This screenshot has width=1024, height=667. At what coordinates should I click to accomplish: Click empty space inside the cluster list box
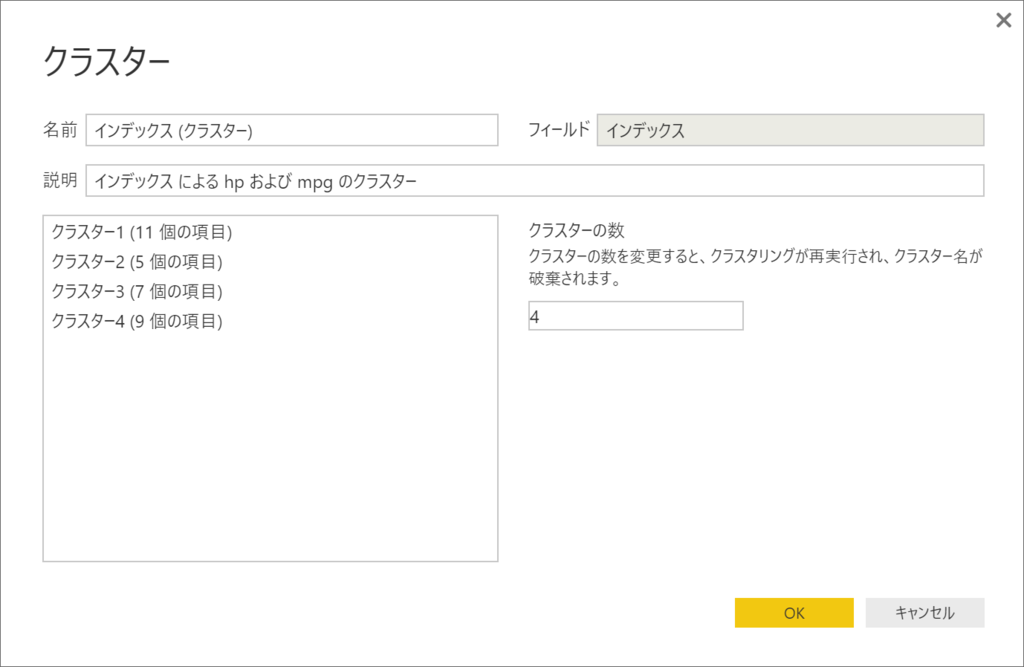(x=270, y=451)
